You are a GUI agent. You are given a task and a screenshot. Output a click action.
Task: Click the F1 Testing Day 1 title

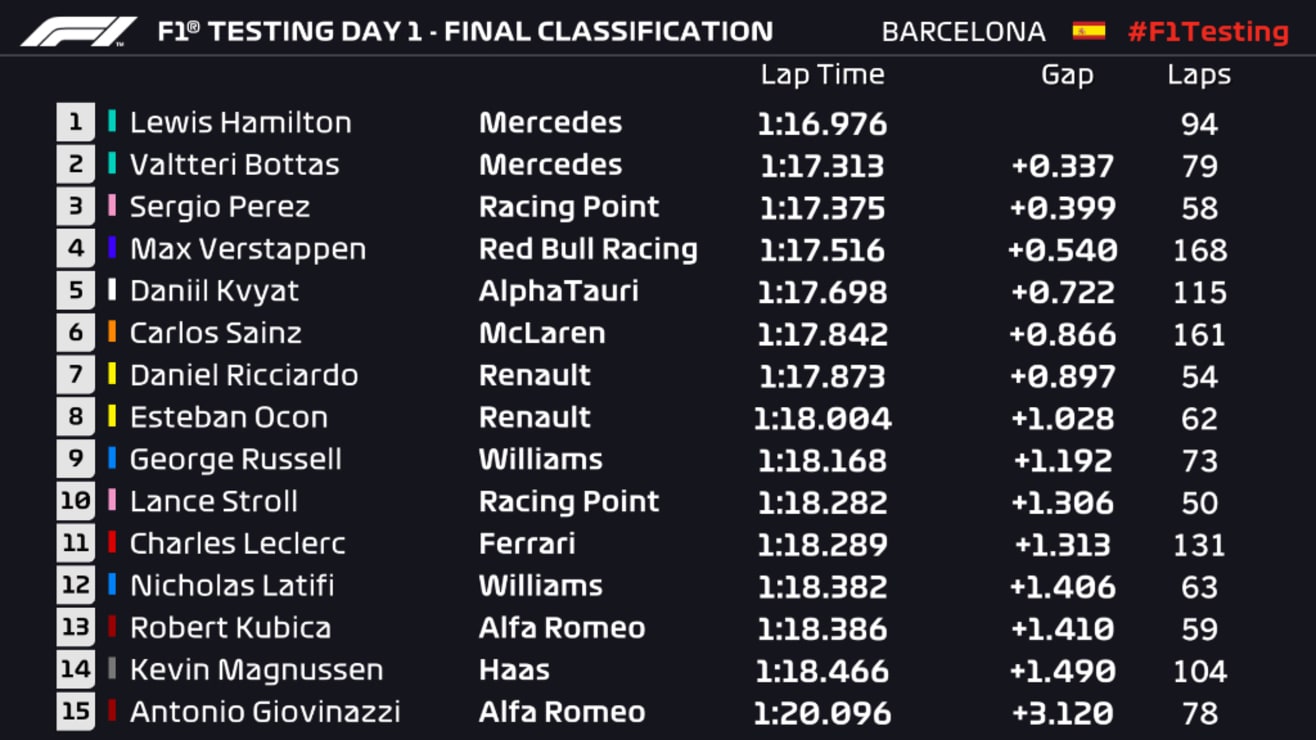[x=465, y=32]
